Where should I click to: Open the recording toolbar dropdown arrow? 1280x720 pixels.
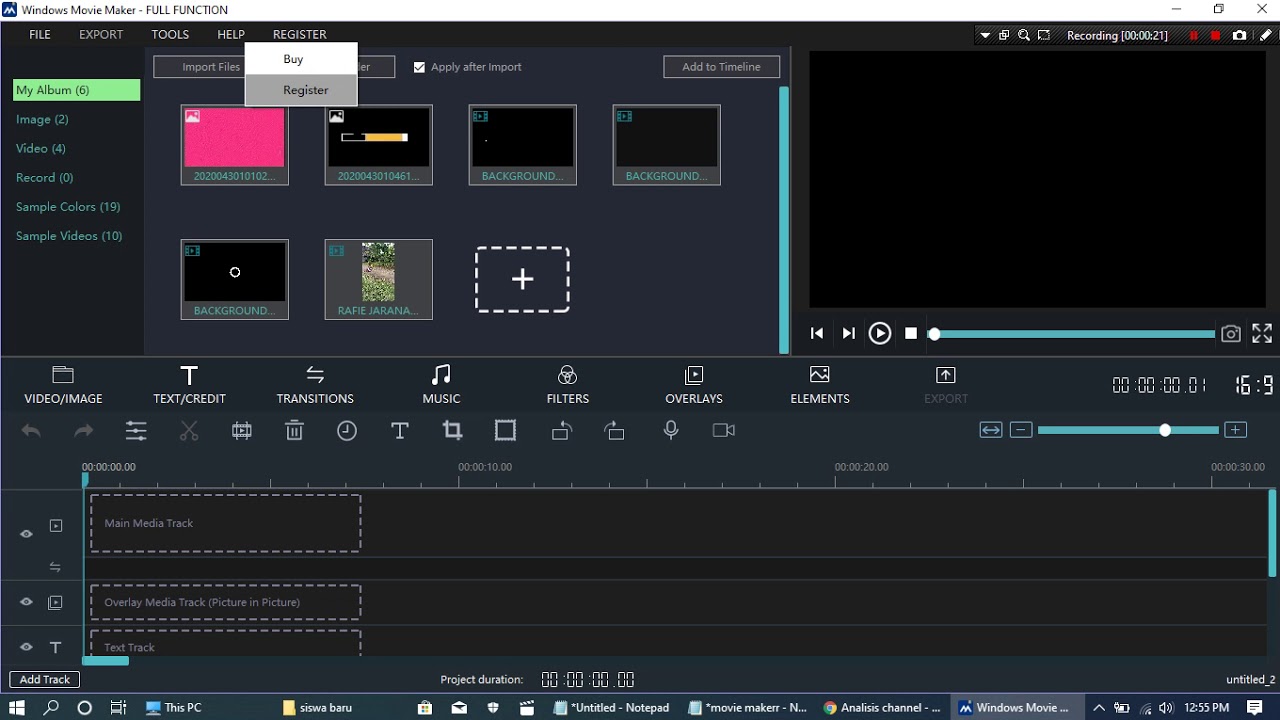click(985, 35)
